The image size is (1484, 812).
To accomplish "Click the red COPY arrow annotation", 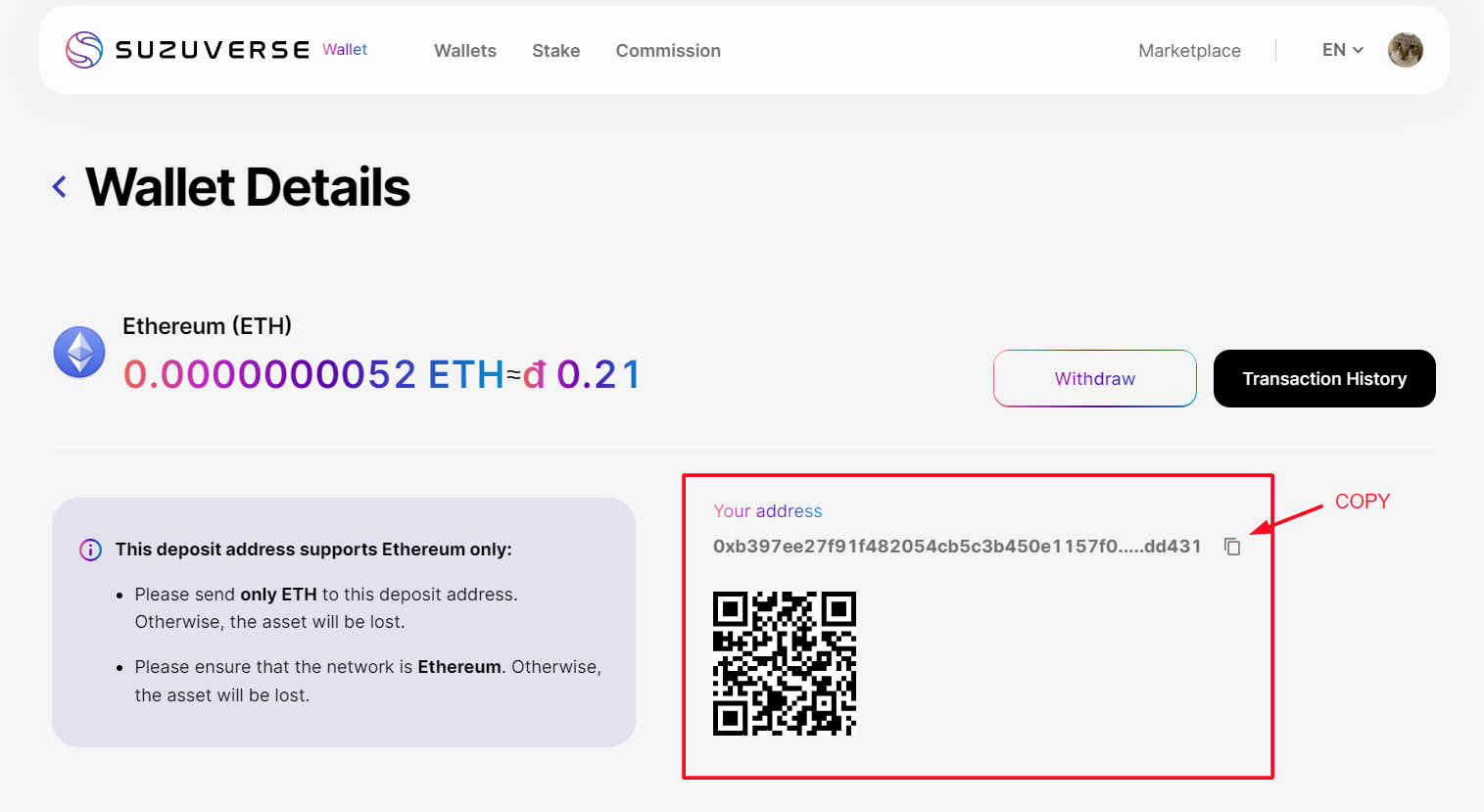I will [1363, 502].
